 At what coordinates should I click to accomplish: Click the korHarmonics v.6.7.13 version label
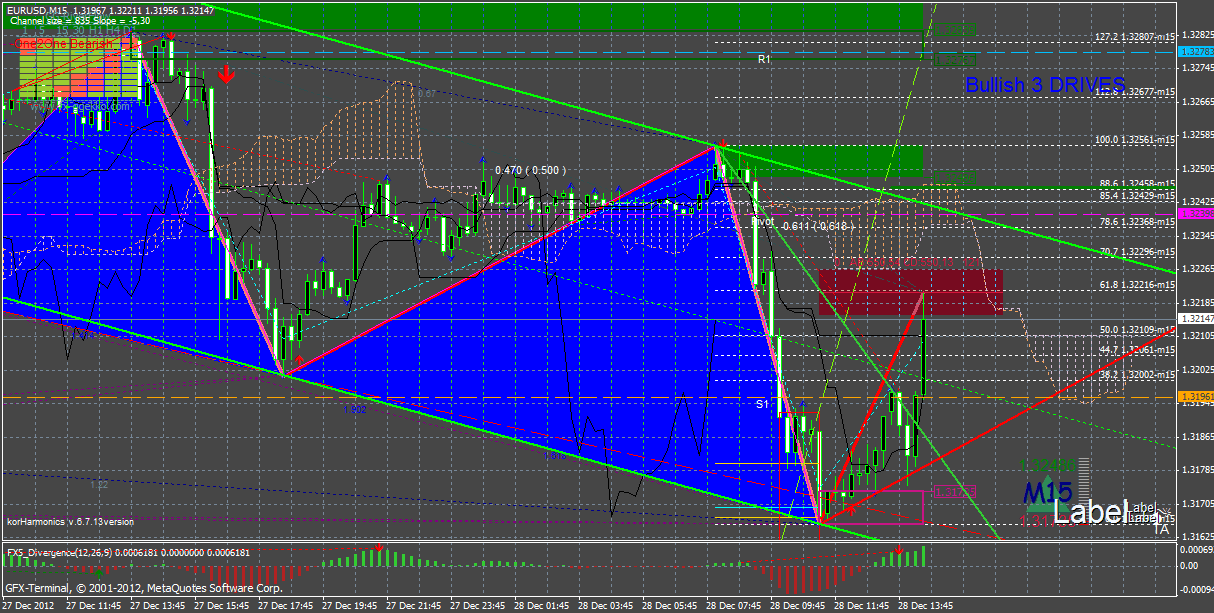click(70, 521)
